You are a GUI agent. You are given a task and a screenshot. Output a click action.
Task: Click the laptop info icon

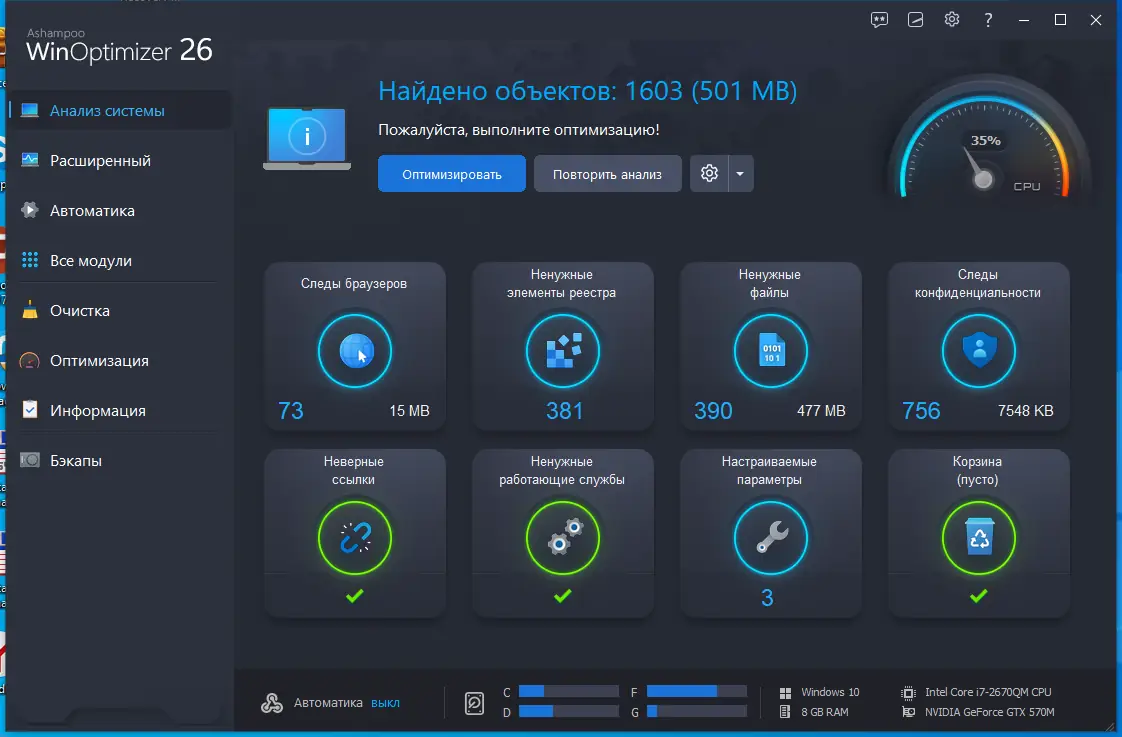pyautogui.click(x=307, y=138)
